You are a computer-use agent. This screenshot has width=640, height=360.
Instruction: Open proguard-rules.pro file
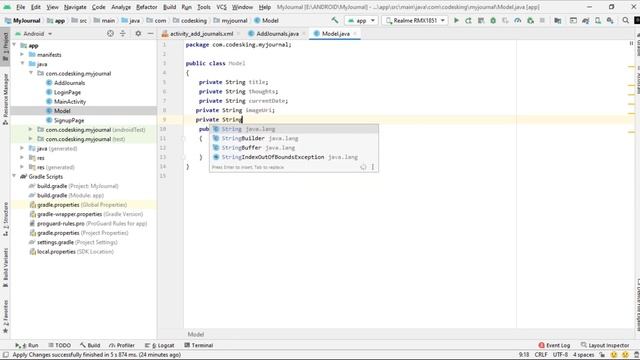coord(88,223)
